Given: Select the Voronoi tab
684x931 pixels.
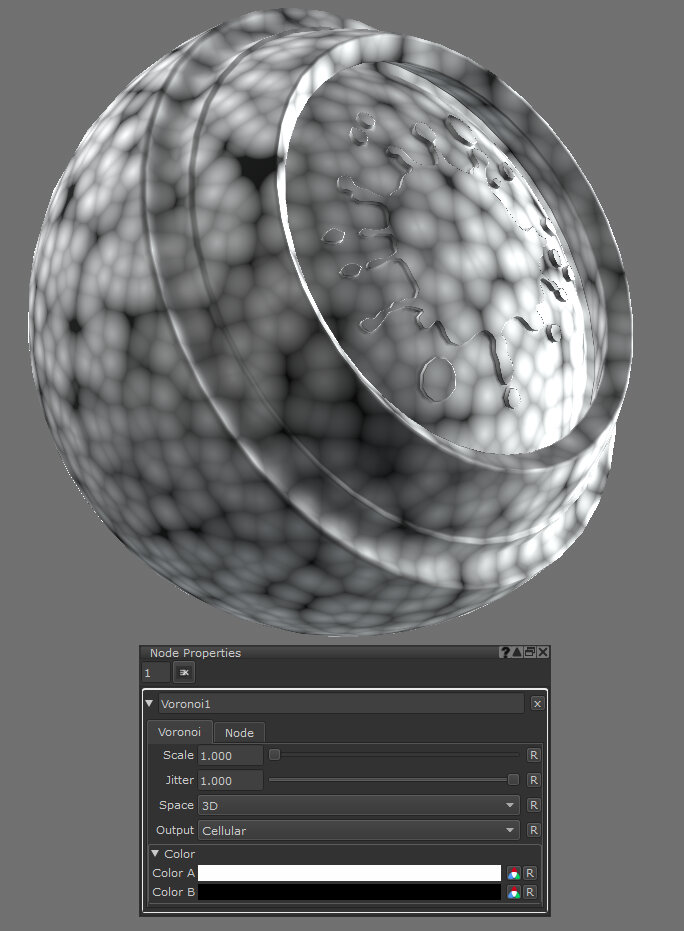Looking at the screenshot, I should click(180, 732).
